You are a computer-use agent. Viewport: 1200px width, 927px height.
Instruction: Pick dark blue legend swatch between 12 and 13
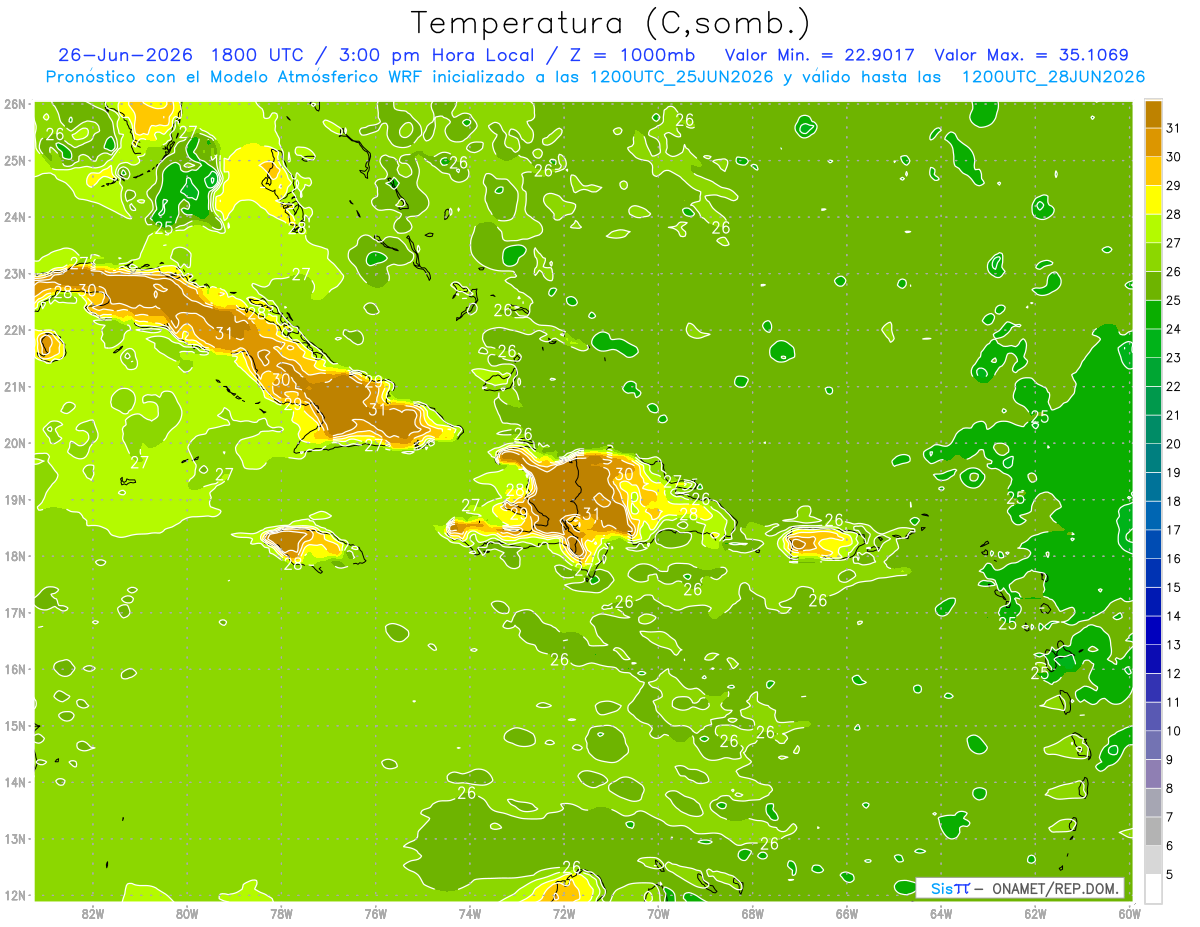point(1153,659)
